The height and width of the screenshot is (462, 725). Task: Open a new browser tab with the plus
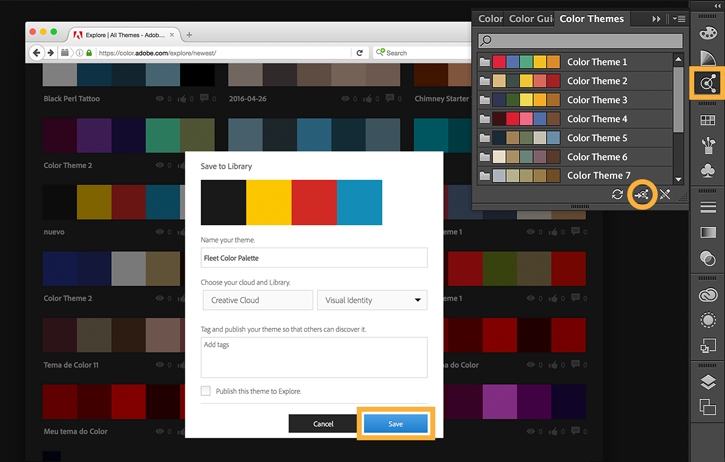(x=189, y=35)
